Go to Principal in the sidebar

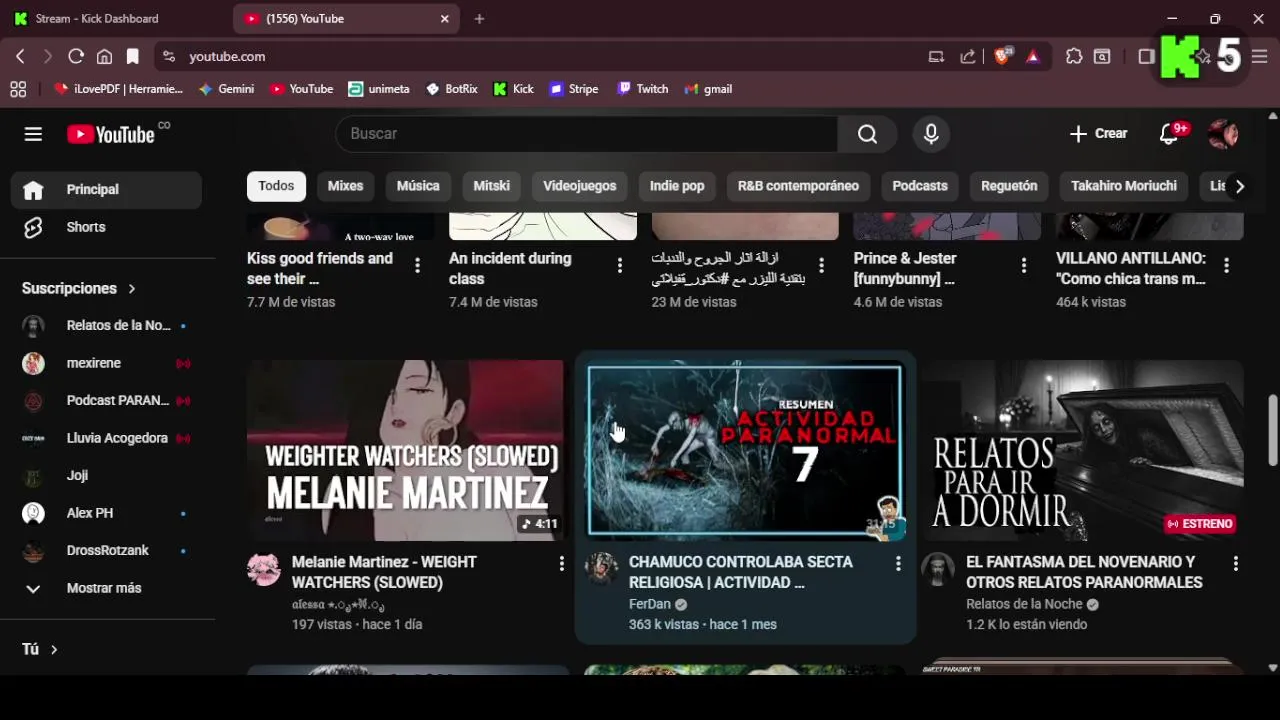click(x=107, y=190)
